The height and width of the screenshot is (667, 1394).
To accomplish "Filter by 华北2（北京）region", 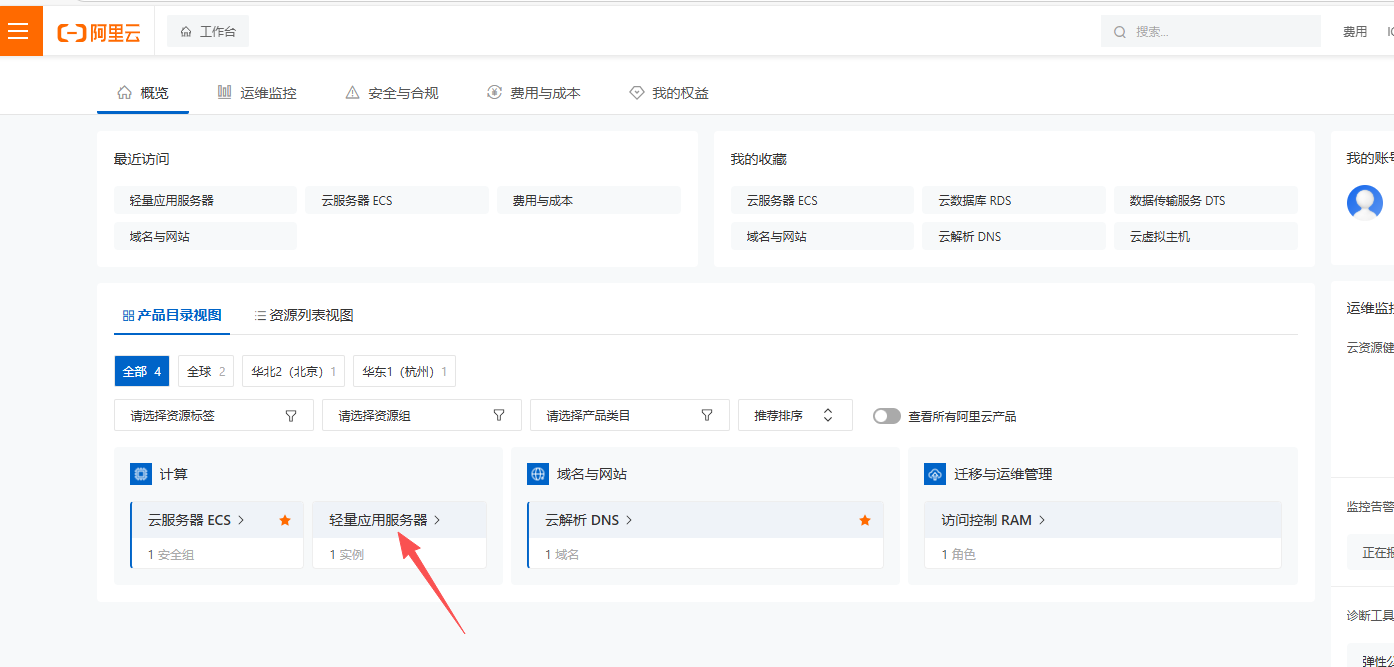I will (x=294, y=372).
